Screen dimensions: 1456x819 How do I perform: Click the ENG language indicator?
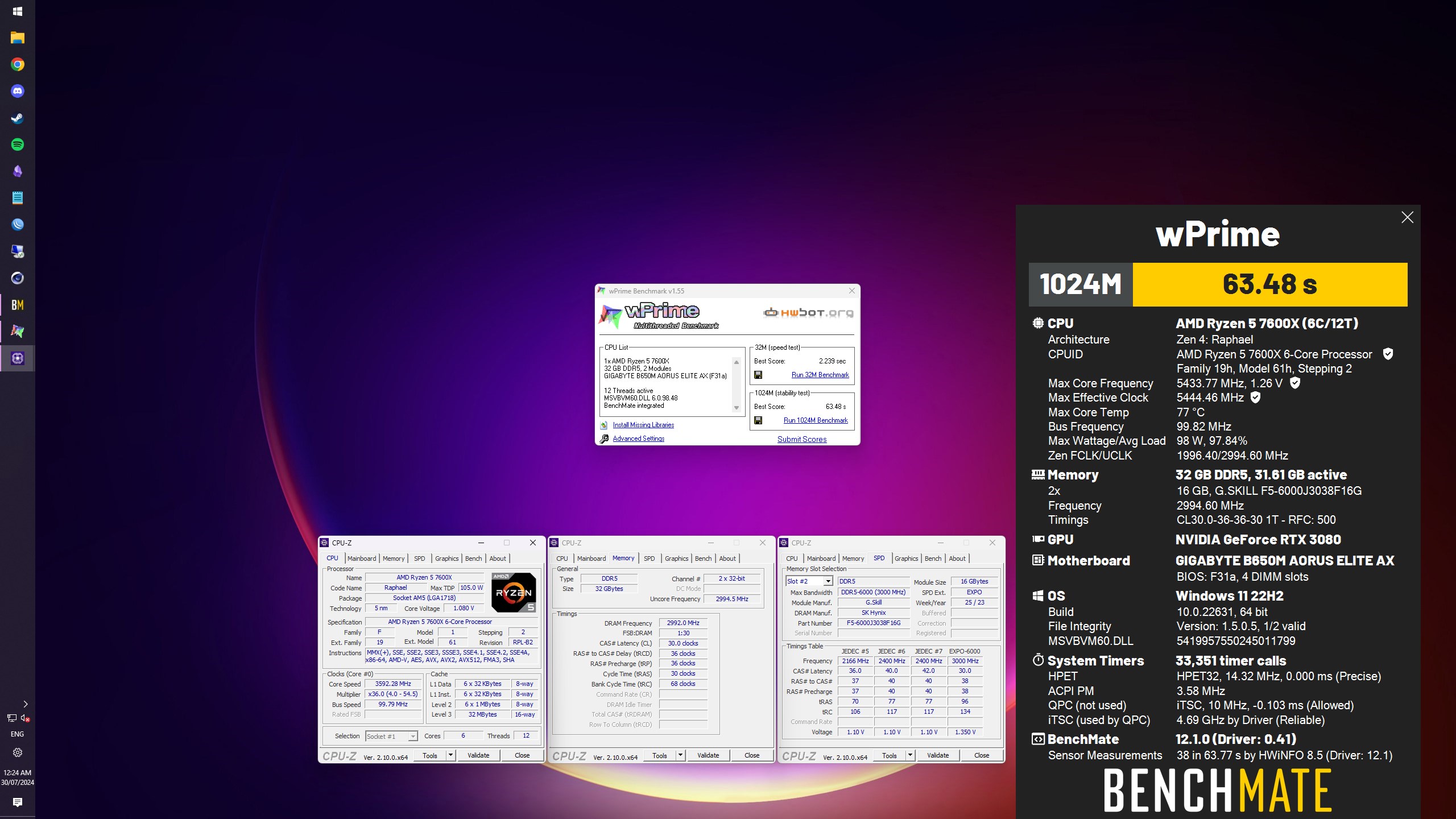point(17,734)
